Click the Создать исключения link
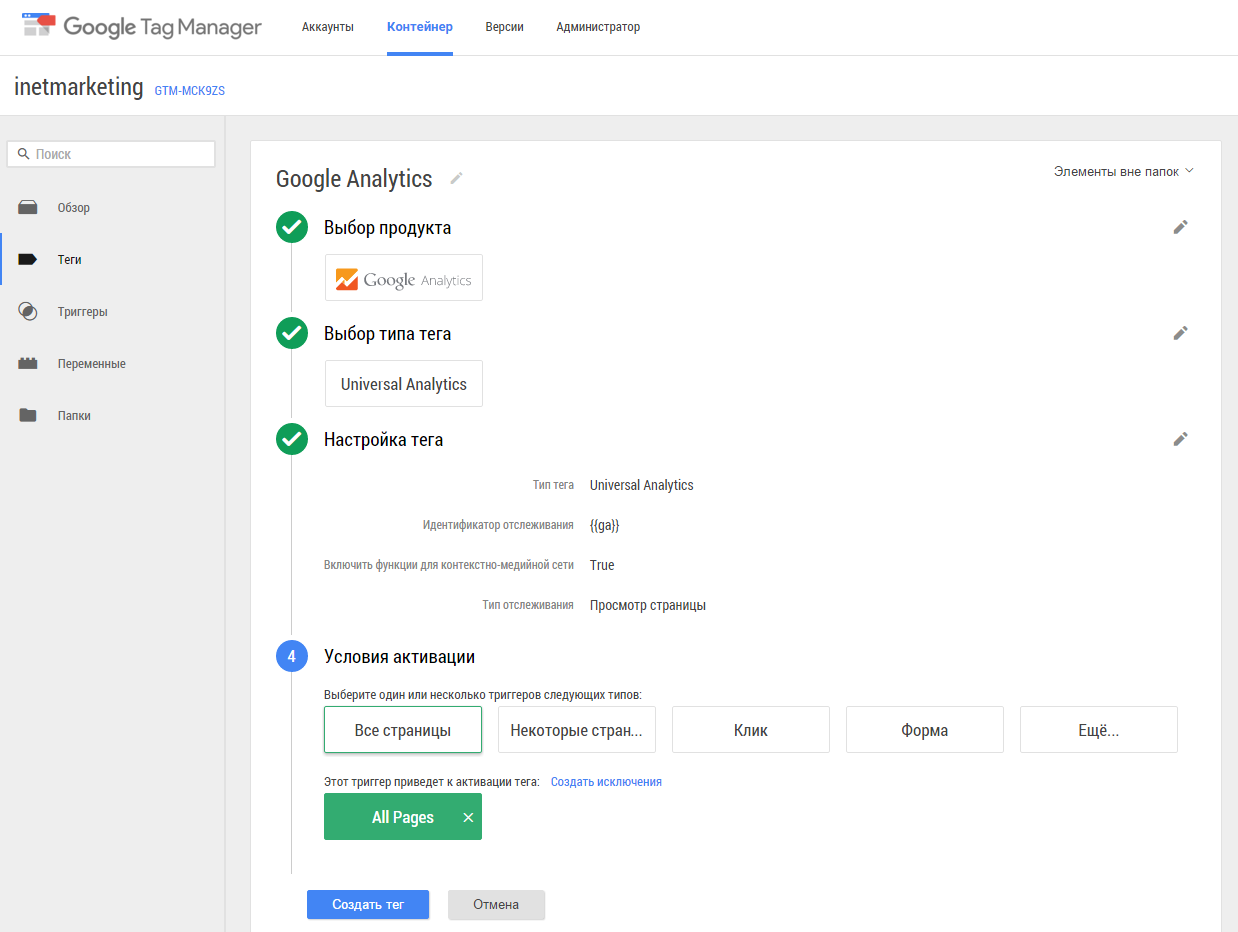 [x=606, y=782]
